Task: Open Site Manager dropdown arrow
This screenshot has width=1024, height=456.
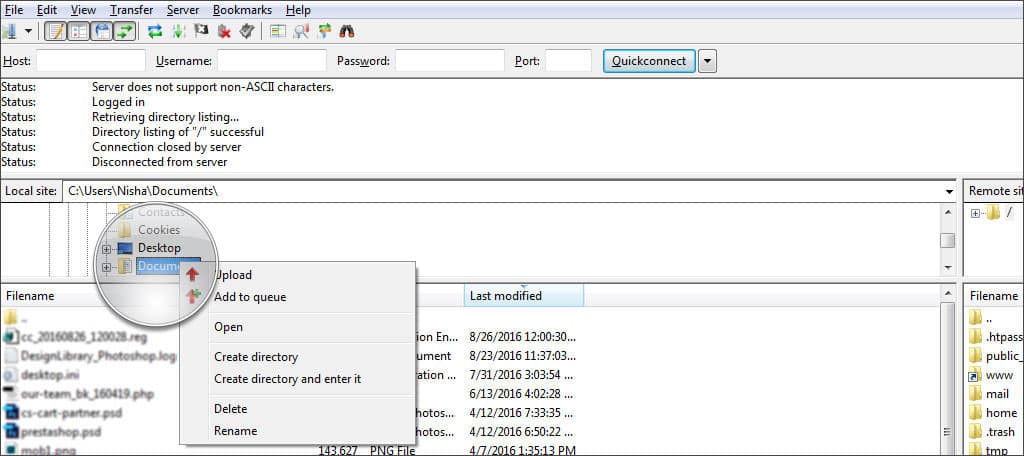Action: click(x=27, y=31)
